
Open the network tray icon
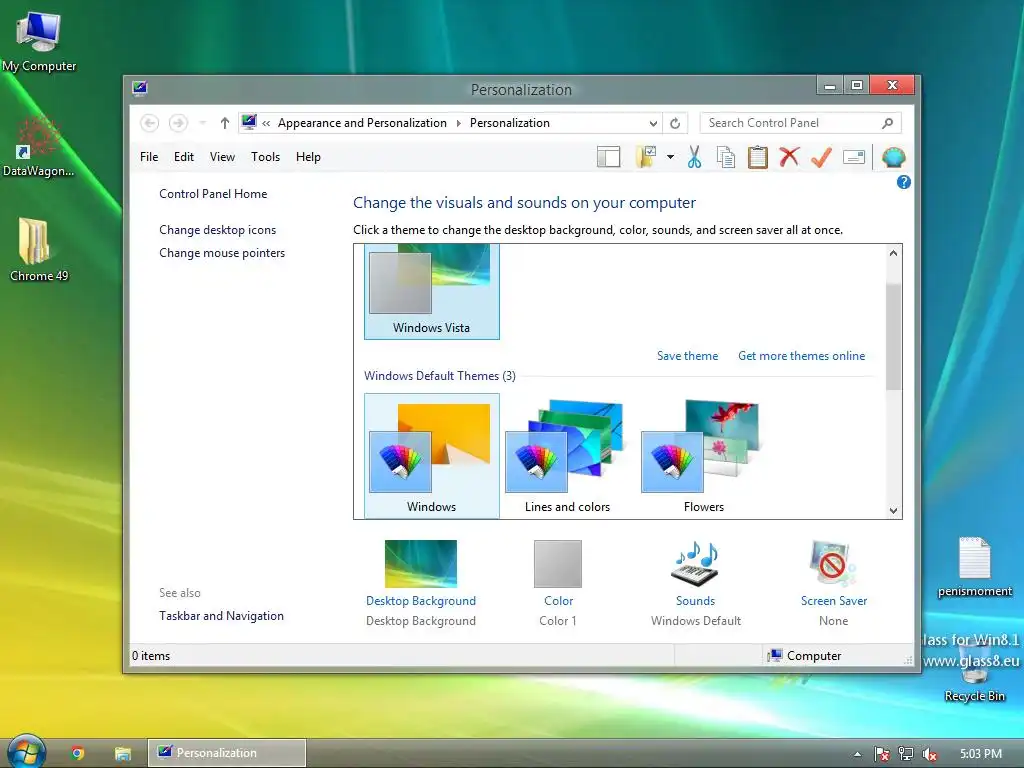tap(906, 754)
